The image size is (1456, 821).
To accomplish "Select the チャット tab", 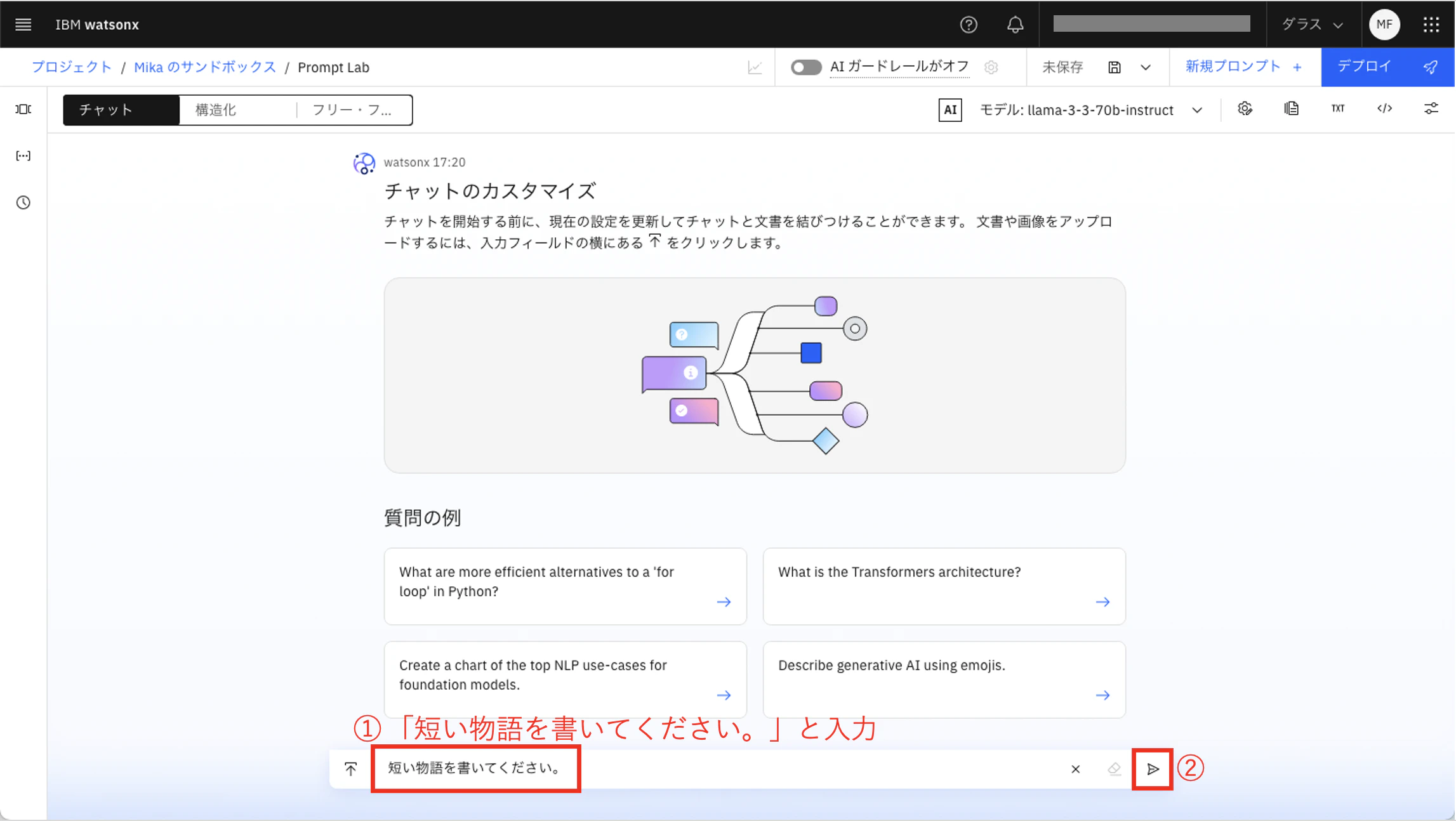I will [121, 110].
